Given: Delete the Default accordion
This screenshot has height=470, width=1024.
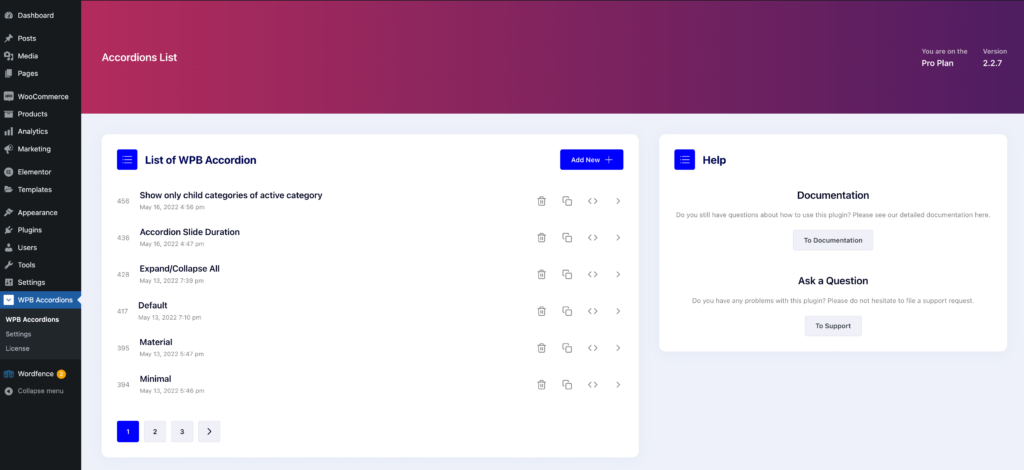Looking at the screenshot, I should click(x=541, y=311).
